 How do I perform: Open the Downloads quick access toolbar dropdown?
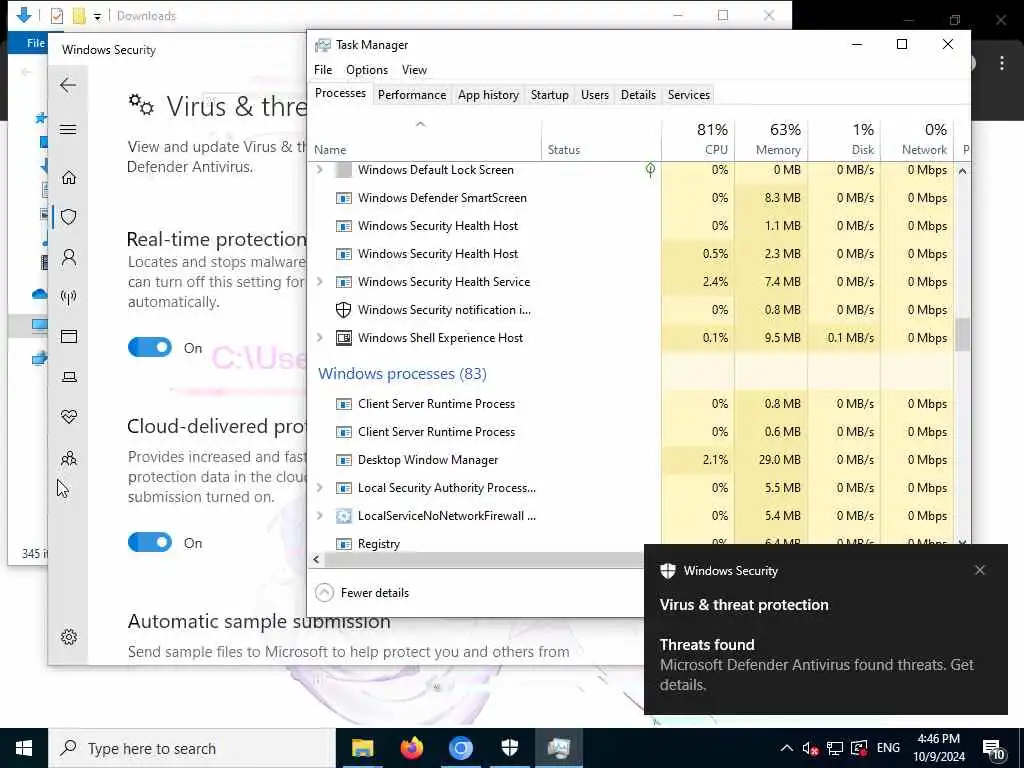pos(97,16)
